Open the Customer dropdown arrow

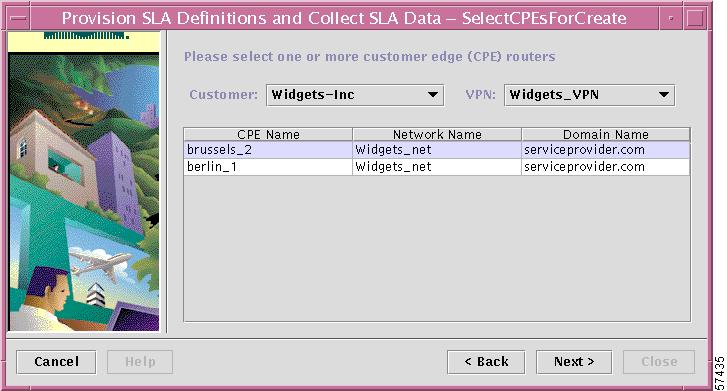point(433,95)
